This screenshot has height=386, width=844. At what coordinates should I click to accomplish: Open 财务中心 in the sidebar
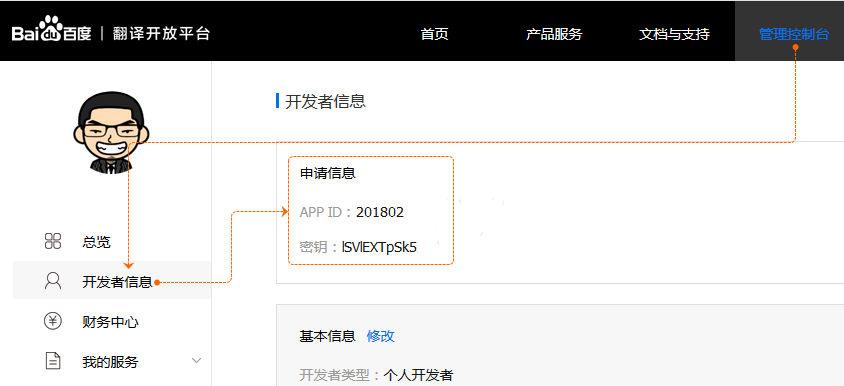pyautogui.click(x=110, y=322)
